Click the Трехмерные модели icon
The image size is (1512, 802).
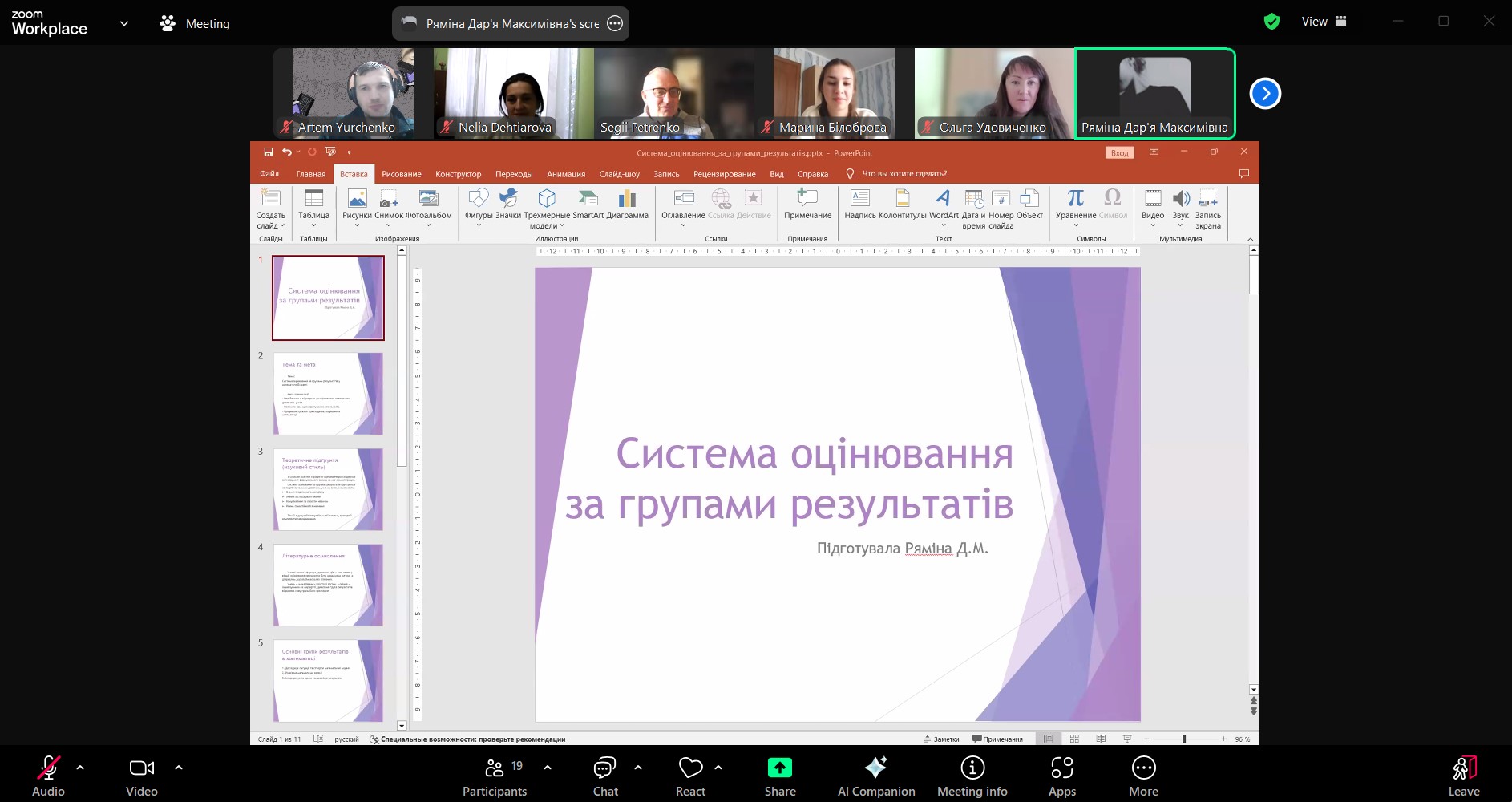tap(547, 199)
